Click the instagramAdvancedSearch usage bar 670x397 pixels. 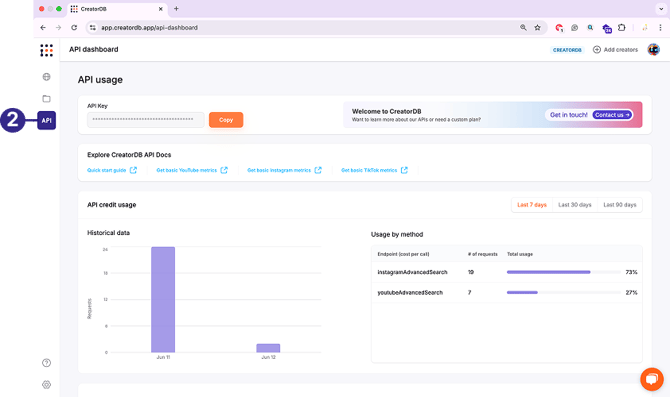click(564, 272)
